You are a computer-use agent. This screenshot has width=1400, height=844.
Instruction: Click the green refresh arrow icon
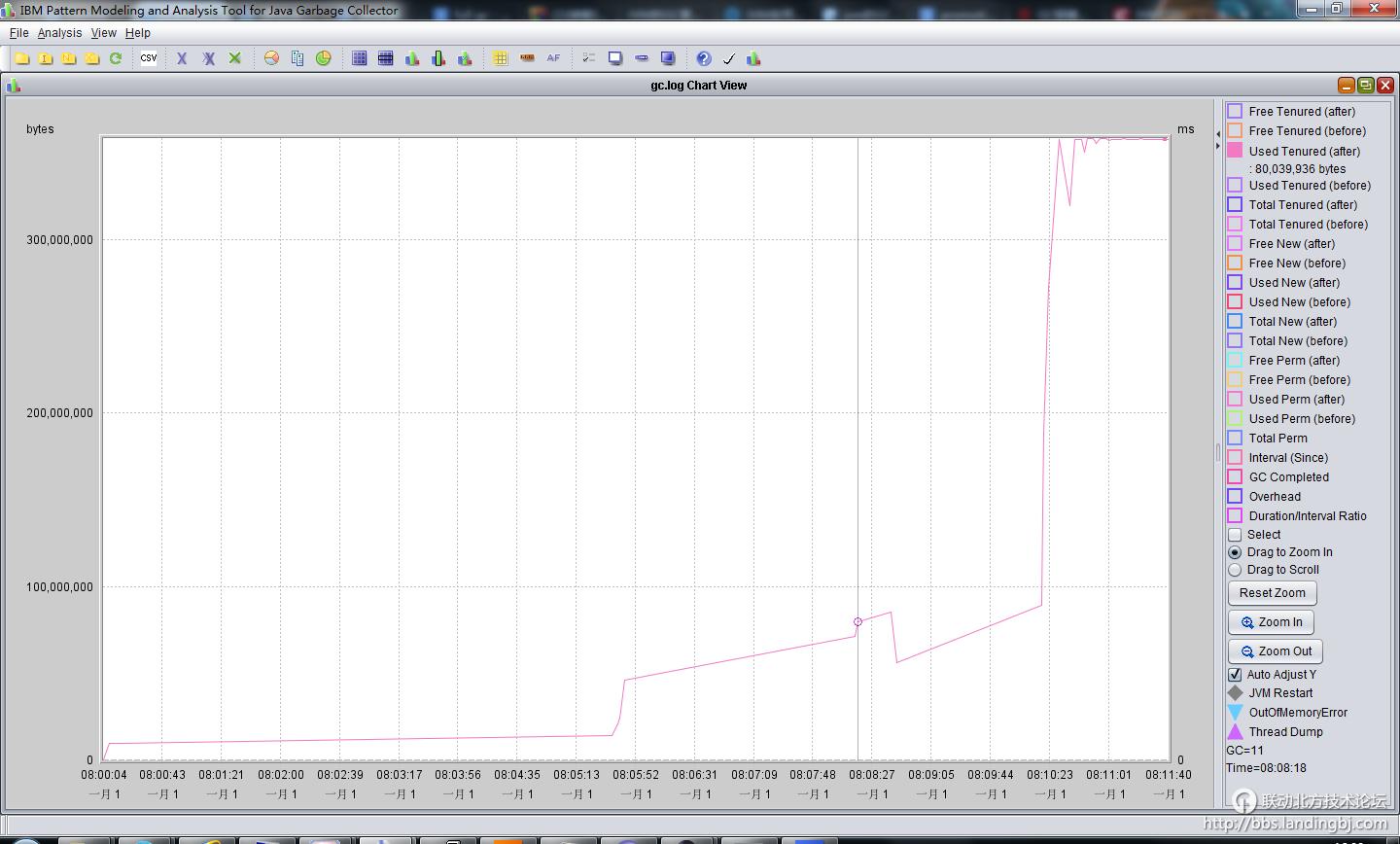coord(116,58)
